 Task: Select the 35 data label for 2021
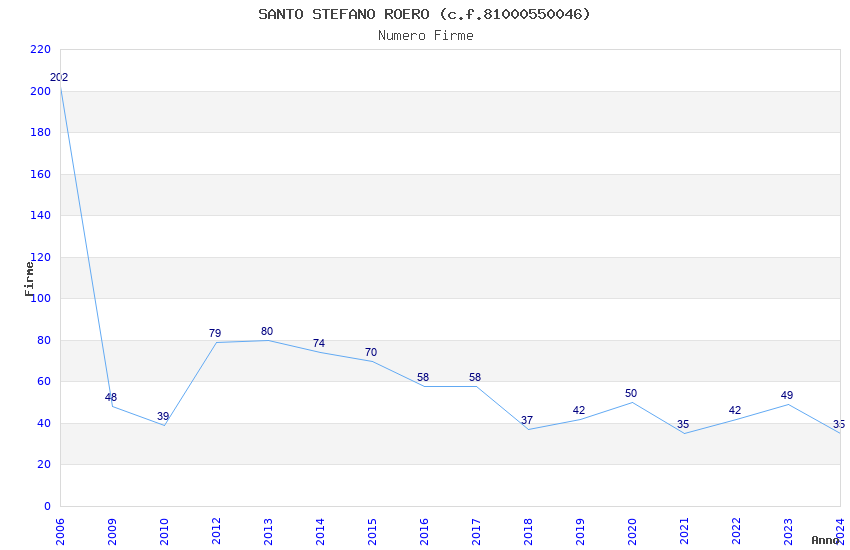(x=682, y=424)
